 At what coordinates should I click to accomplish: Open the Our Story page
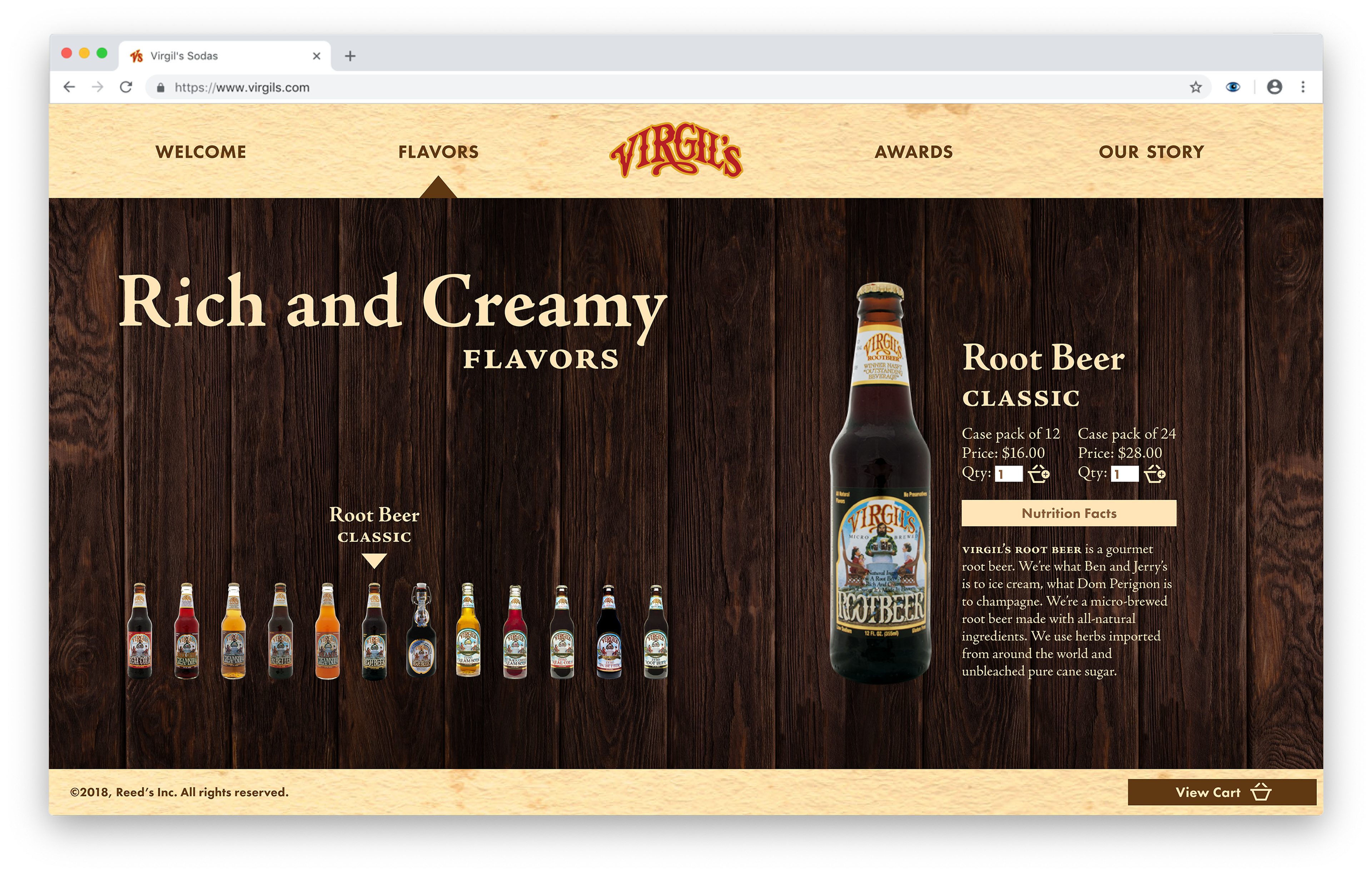pos(1152,152)
